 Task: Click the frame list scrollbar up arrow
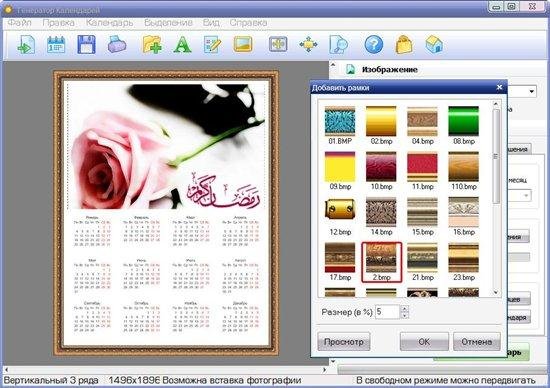(496, 104)
